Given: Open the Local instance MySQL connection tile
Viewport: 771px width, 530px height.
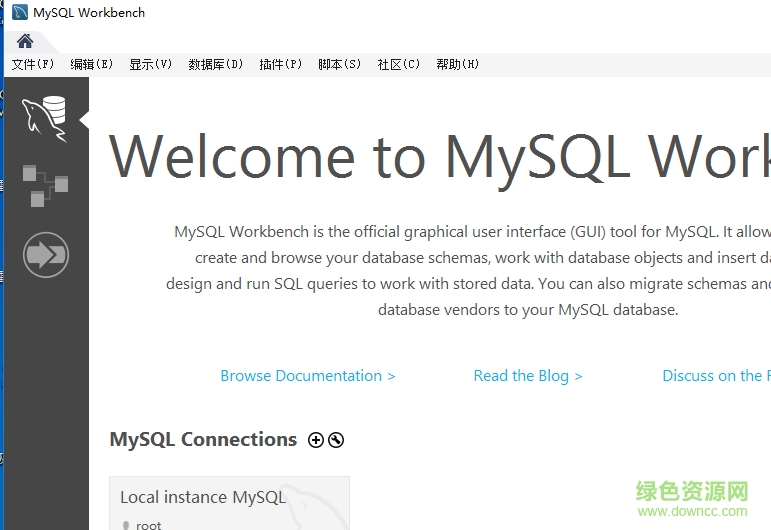Looking at the screenshot, I should click(229, 503).
